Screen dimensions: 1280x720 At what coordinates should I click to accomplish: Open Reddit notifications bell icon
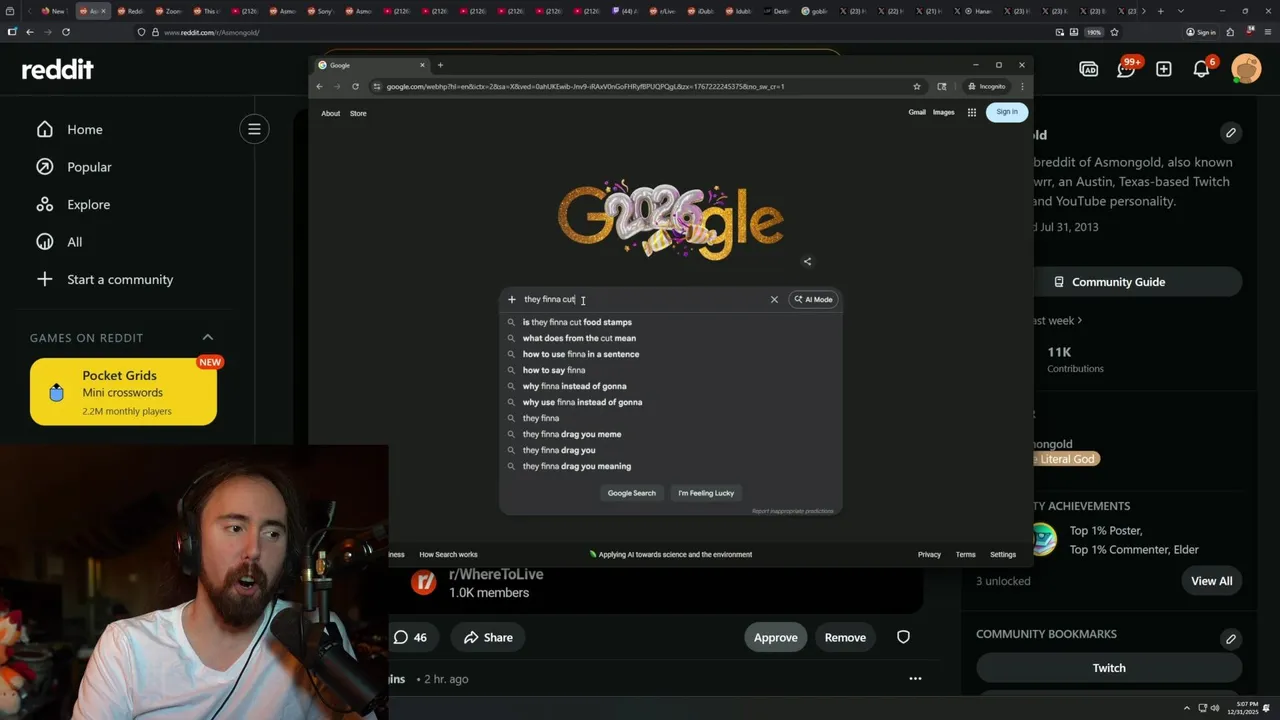pyautogui.click(x=1201, y=69)
